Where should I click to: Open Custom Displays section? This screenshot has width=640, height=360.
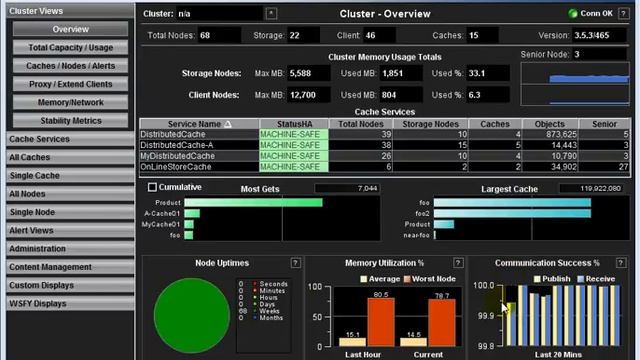(x=70, y=285)
